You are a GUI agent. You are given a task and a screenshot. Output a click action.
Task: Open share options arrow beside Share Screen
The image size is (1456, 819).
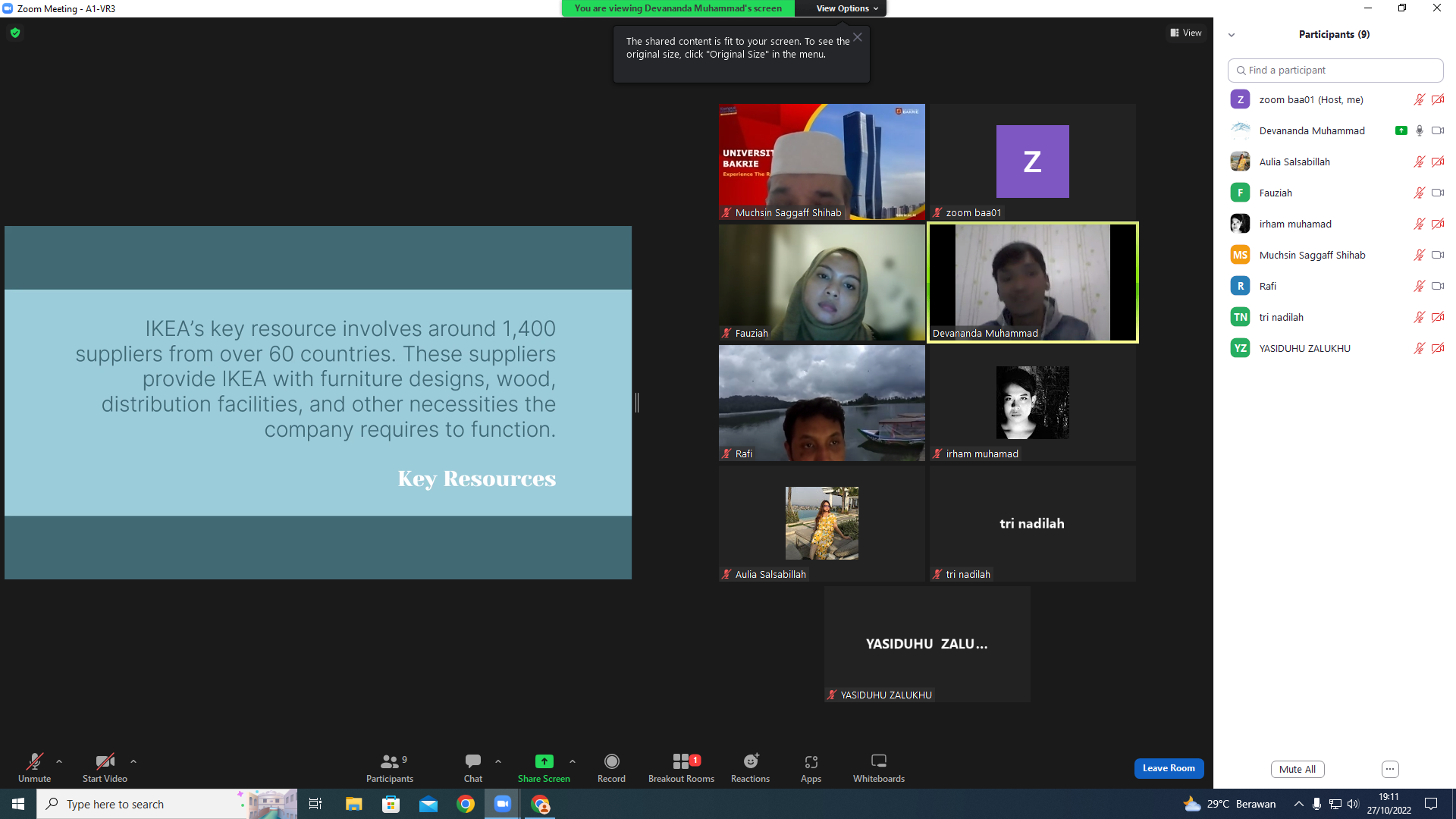pos(573,761)
